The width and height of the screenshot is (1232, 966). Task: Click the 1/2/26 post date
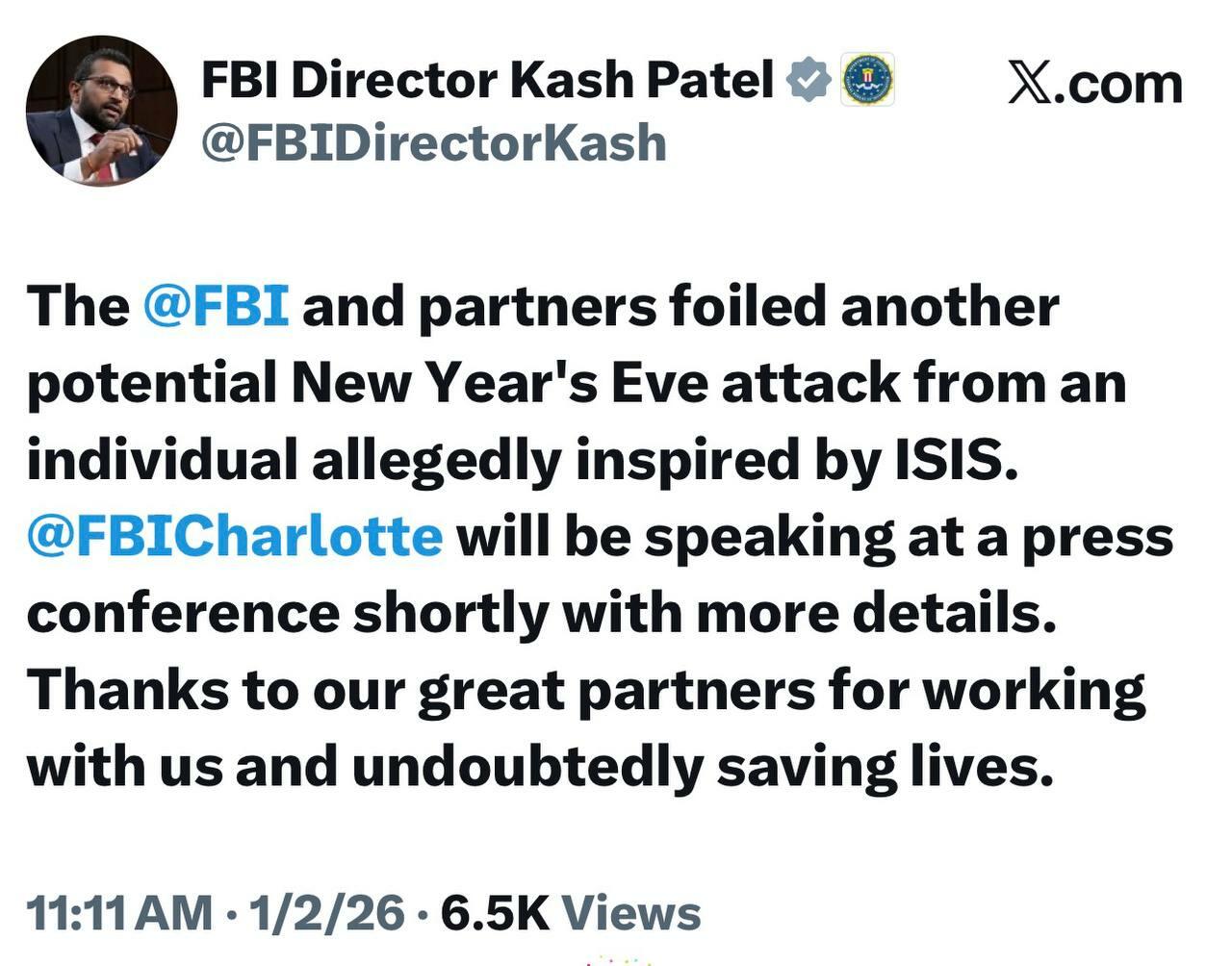[x=327, y=913]
